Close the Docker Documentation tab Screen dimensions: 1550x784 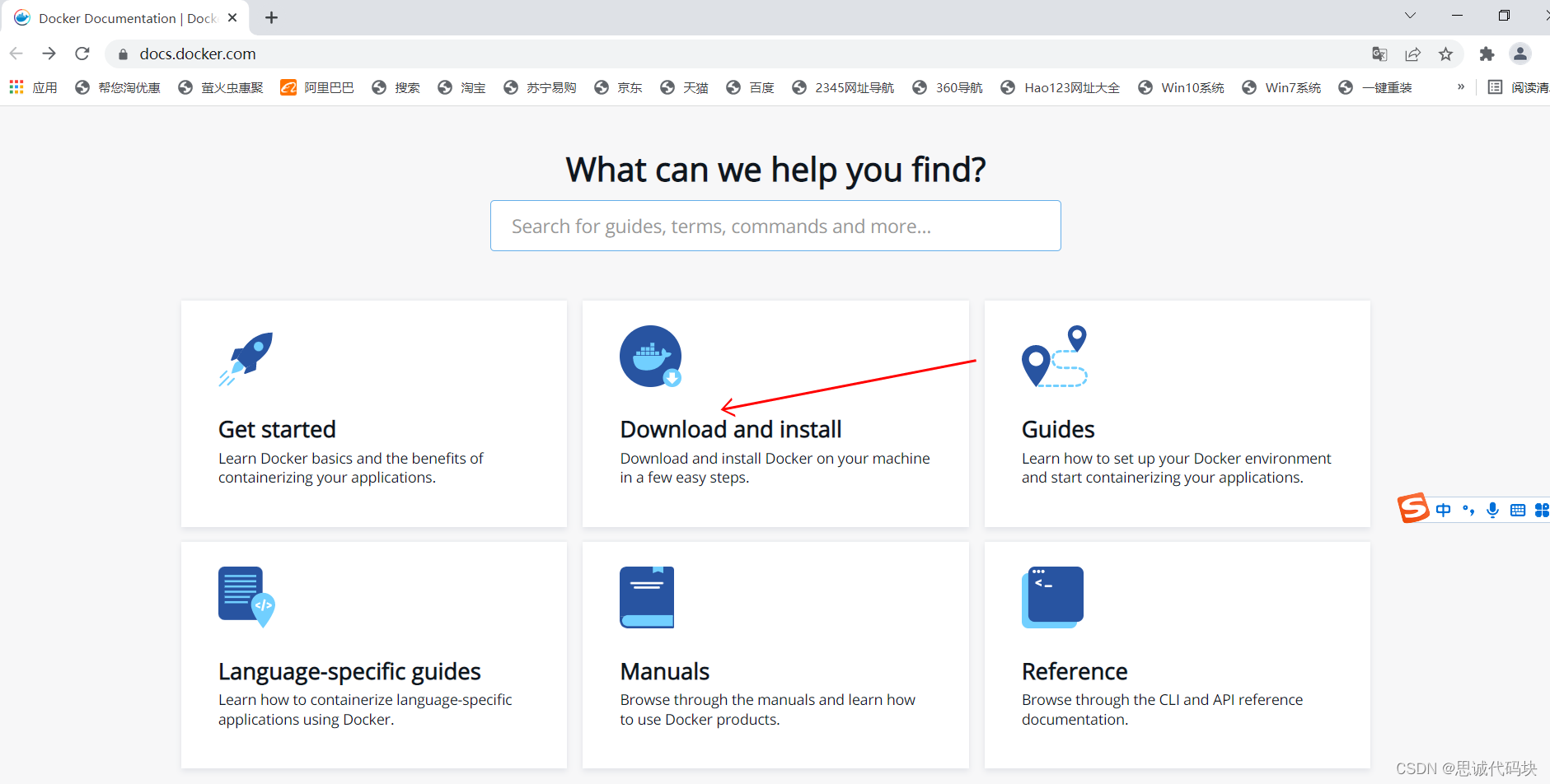pyautogui.click(x=232, y=17)
